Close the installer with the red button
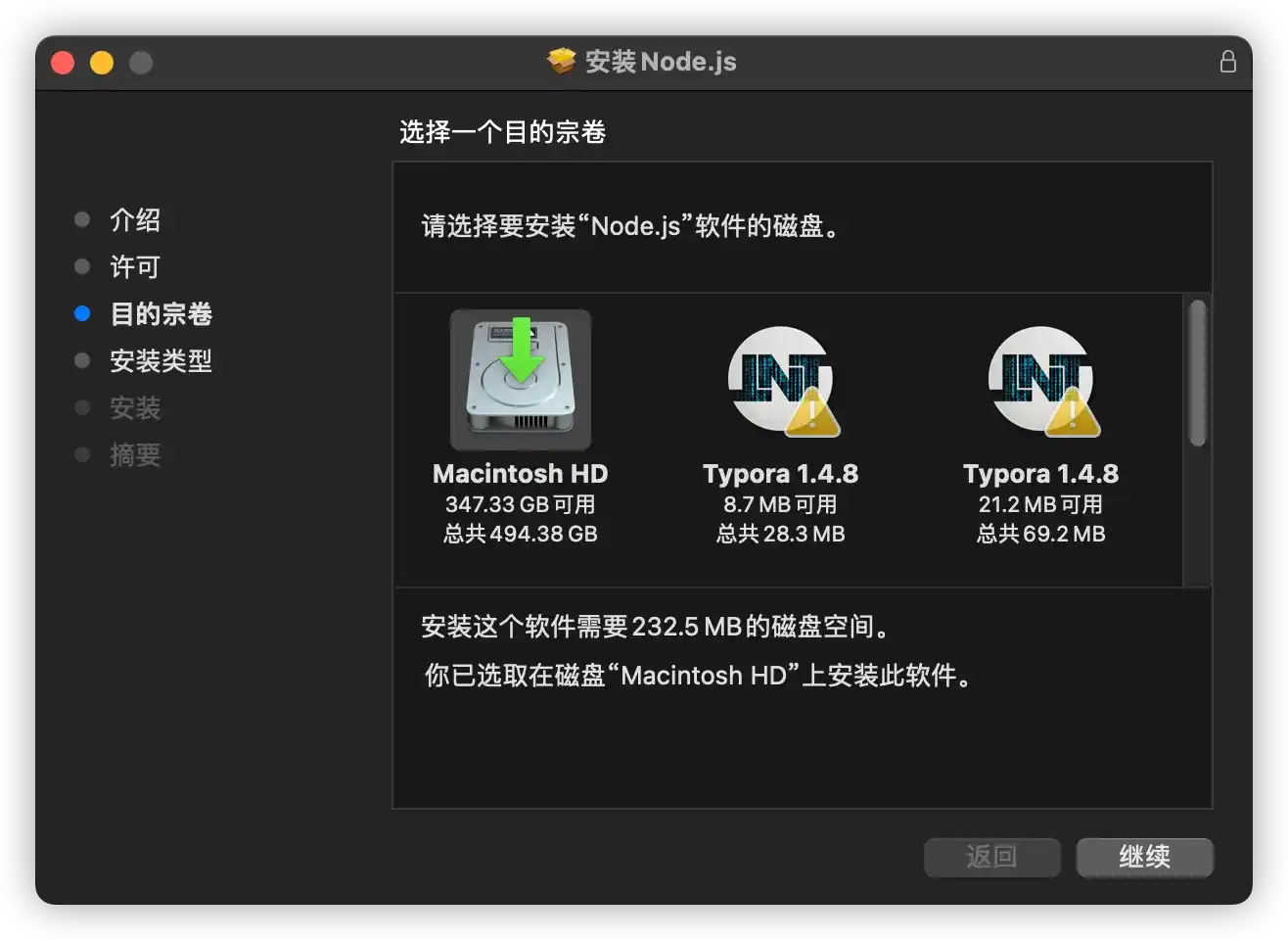Screen dimensions: 1288x940 [x=63, y=63]
